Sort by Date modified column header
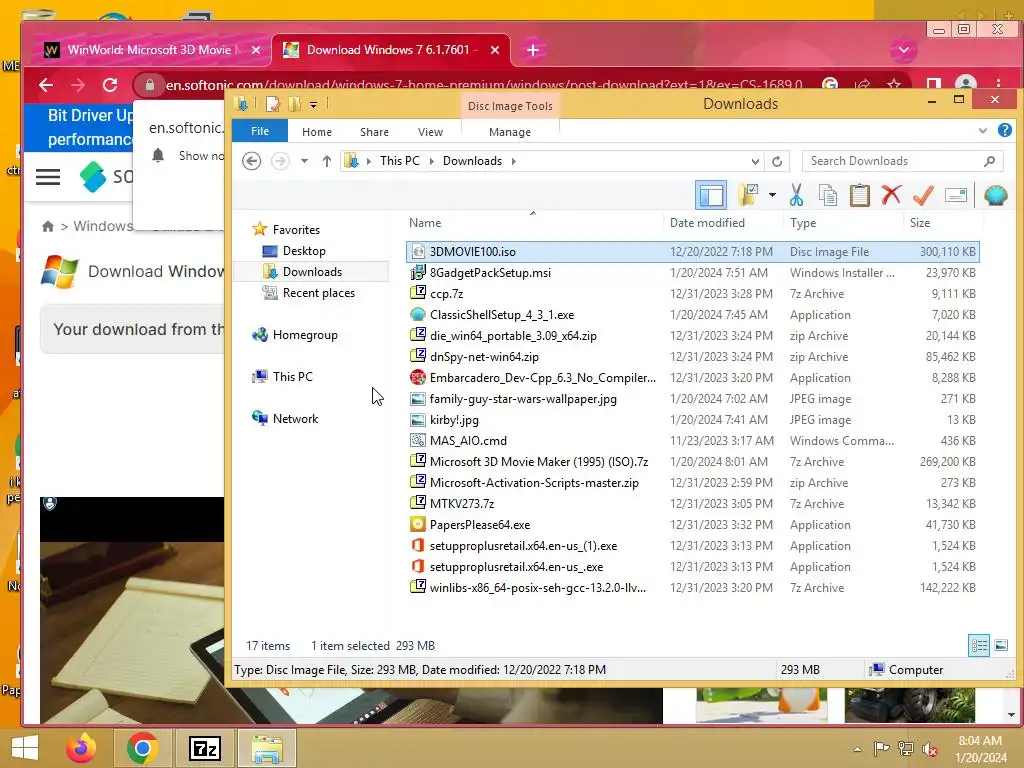1024x768 pixels. pos(707,223)
